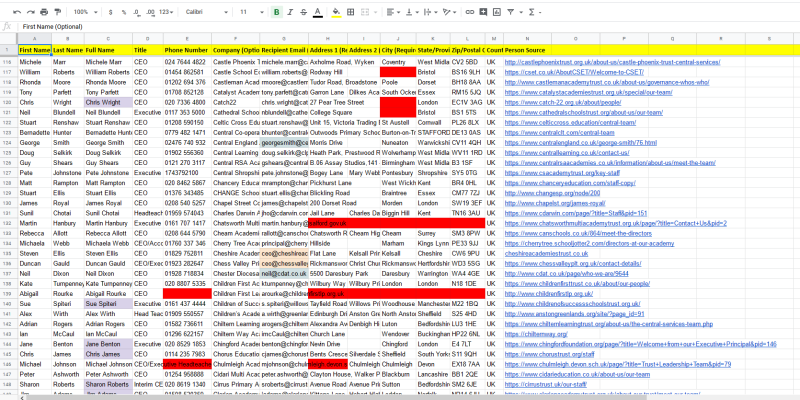Viewport: 800px width, 400px height.
Task: Click the Hillside address cell
Action: tap(328, 243)
